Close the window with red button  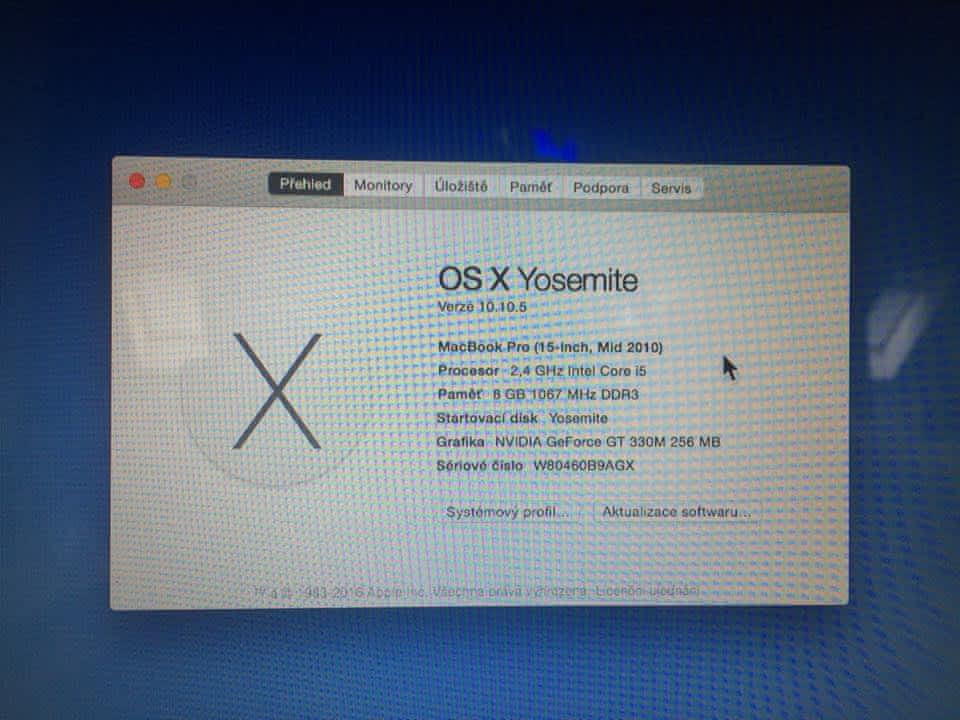[x=137, y=181]
